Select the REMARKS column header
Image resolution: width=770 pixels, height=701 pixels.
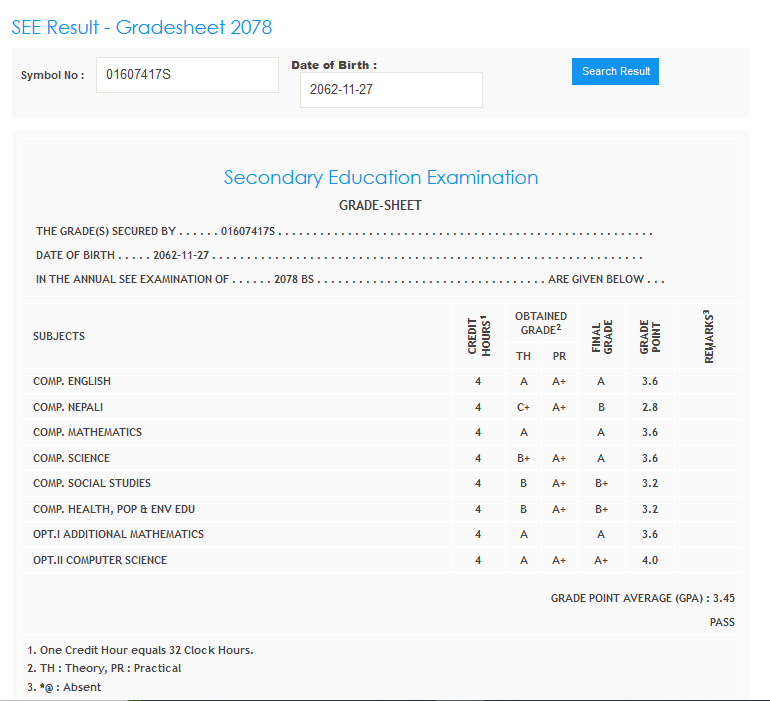[x=708, y=336]
